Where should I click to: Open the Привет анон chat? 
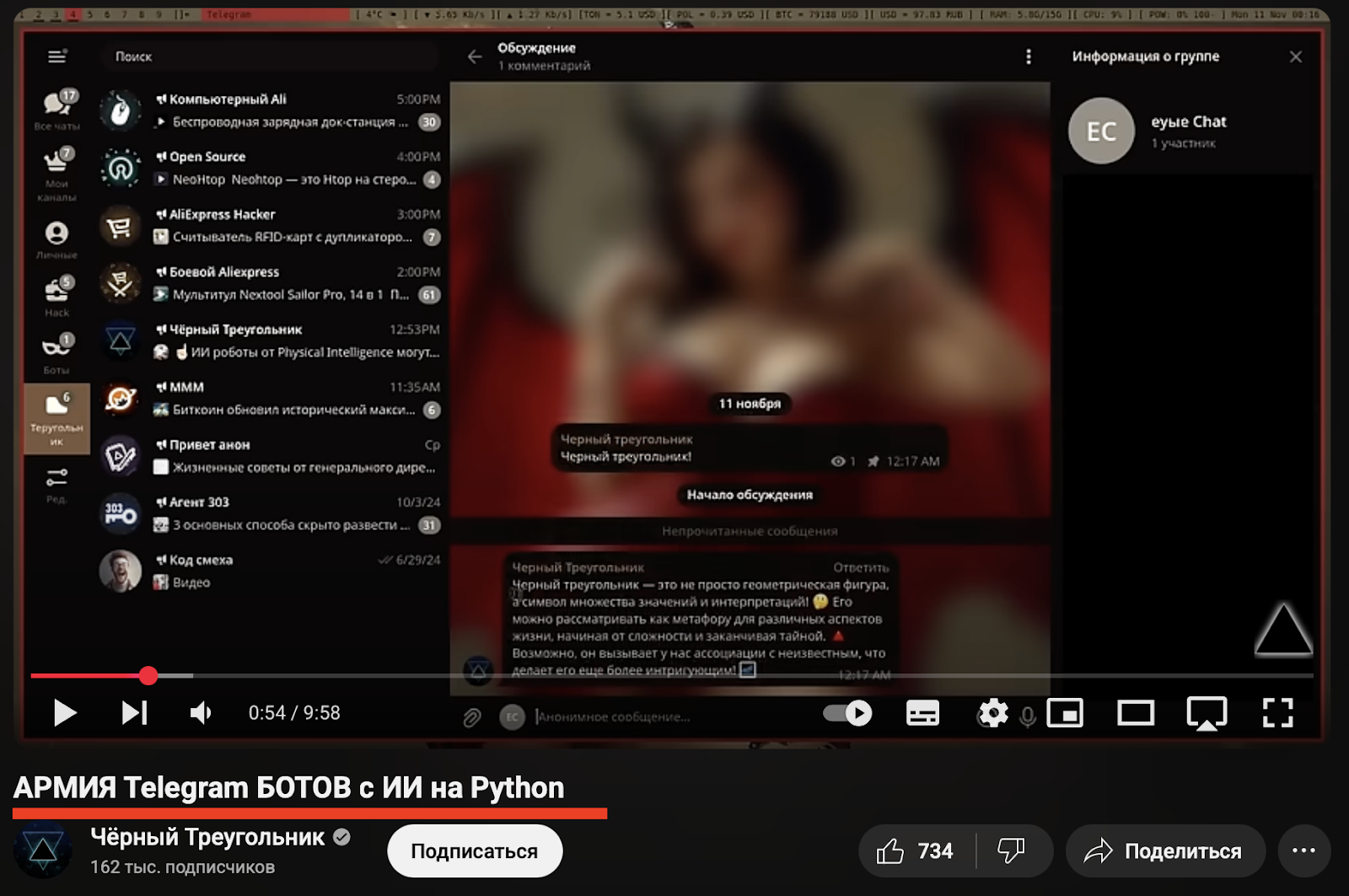click(x=270, y=456)
